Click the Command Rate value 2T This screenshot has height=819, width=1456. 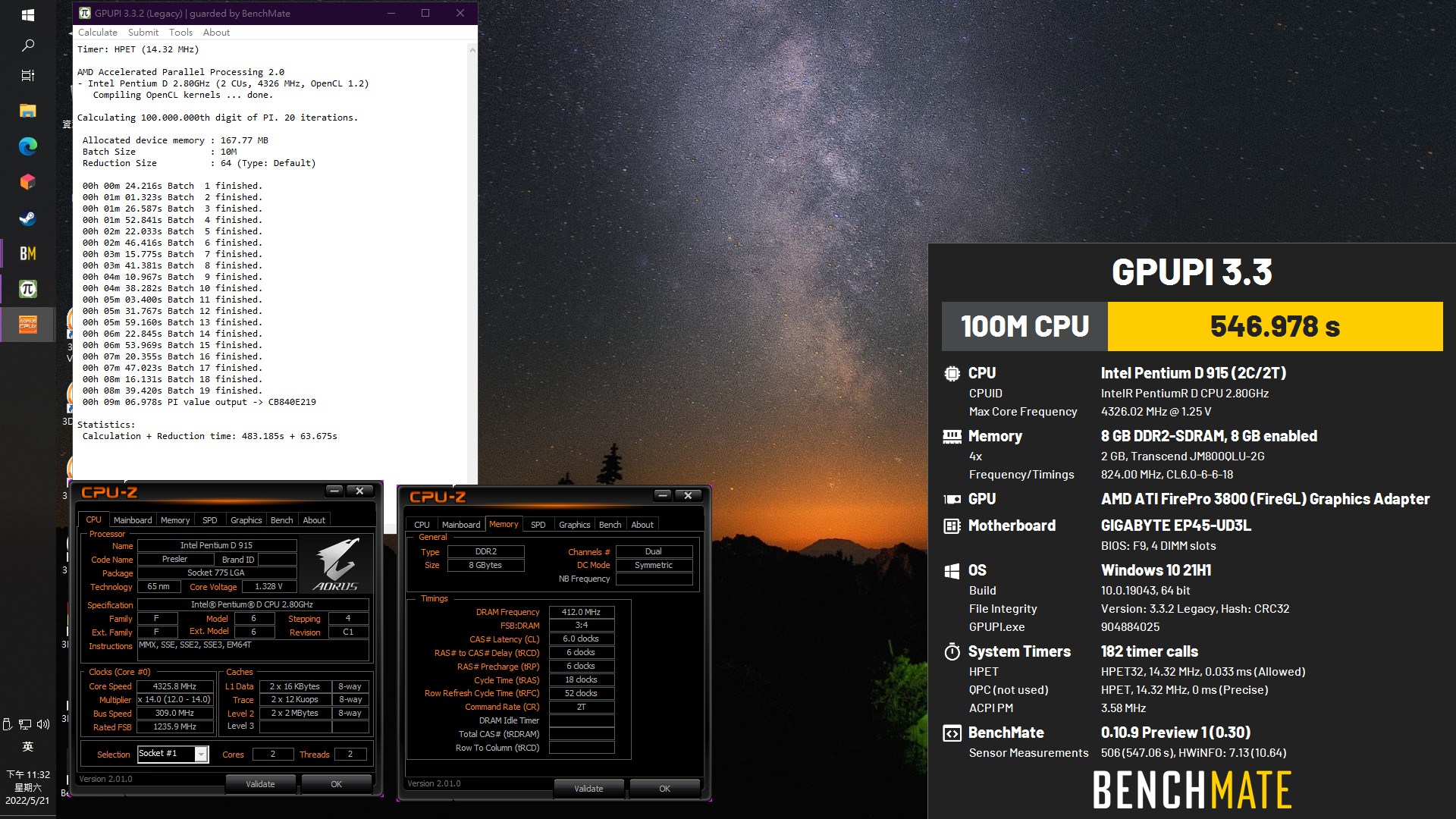pyautogui.click(x=581, y=707)
